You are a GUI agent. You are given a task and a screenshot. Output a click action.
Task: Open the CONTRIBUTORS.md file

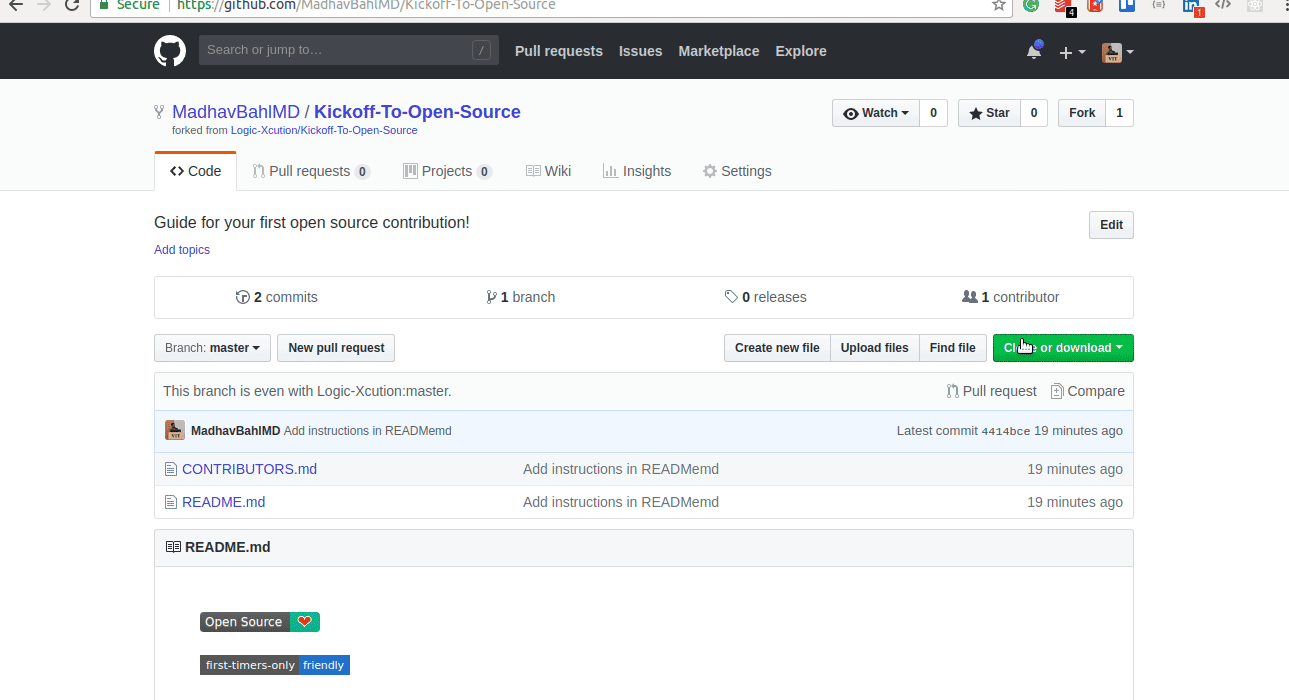pos(249,469)
